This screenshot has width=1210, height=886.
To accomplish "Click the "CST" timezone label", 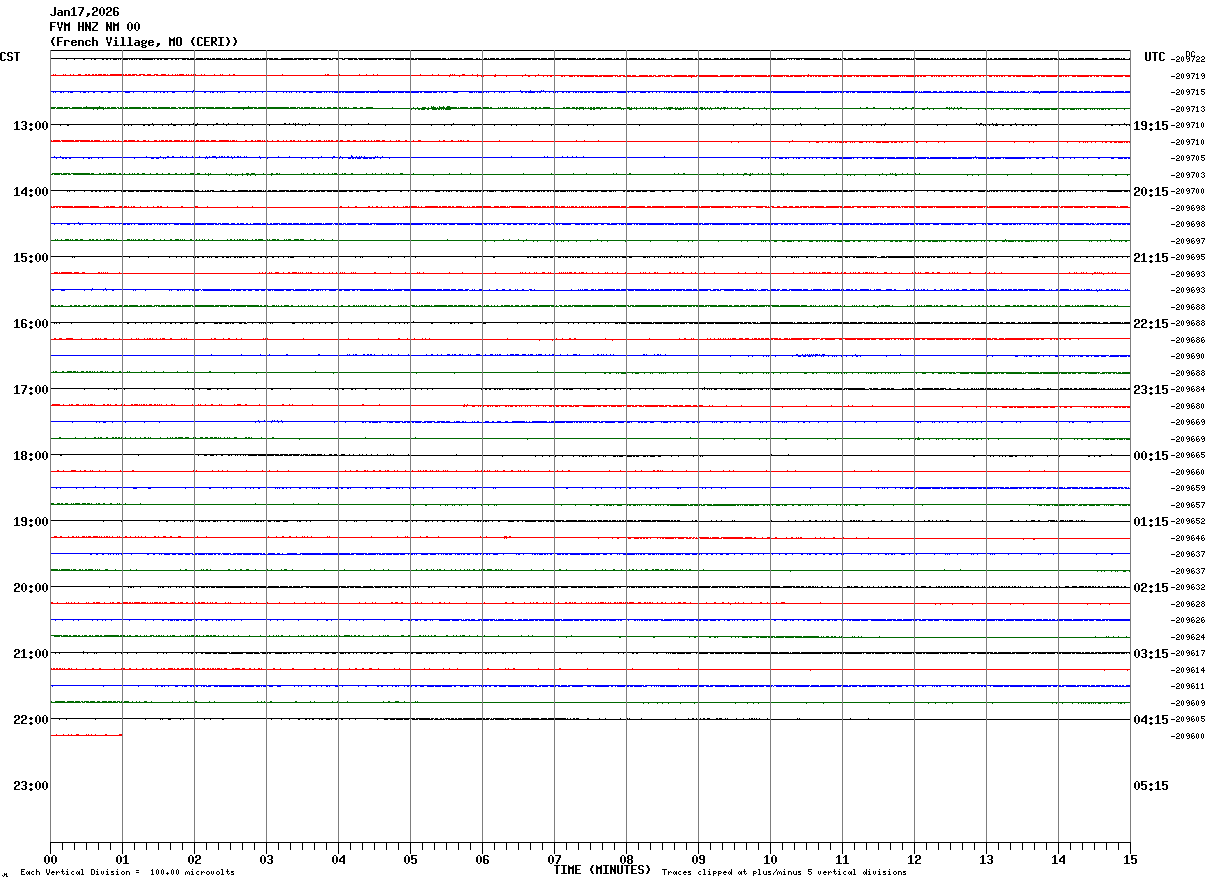I will click(10, 57).
